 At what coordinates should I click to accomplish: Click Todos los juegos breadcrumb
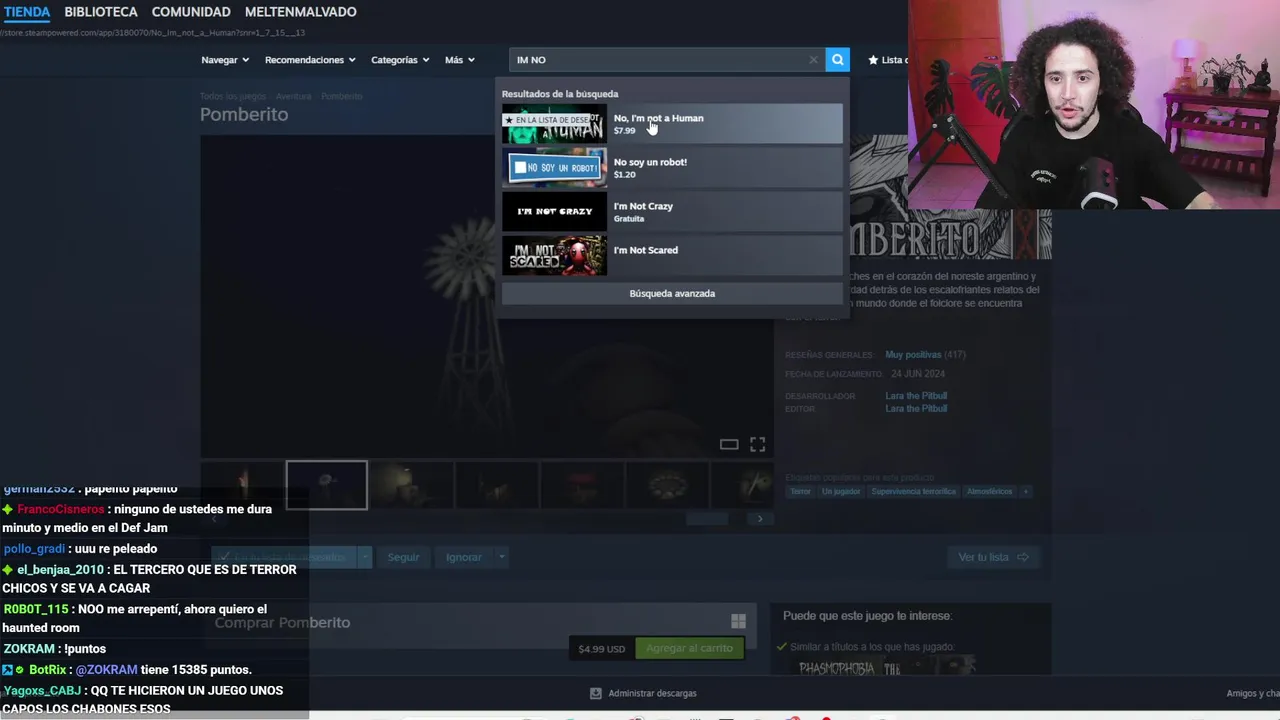tap(232, 96)
